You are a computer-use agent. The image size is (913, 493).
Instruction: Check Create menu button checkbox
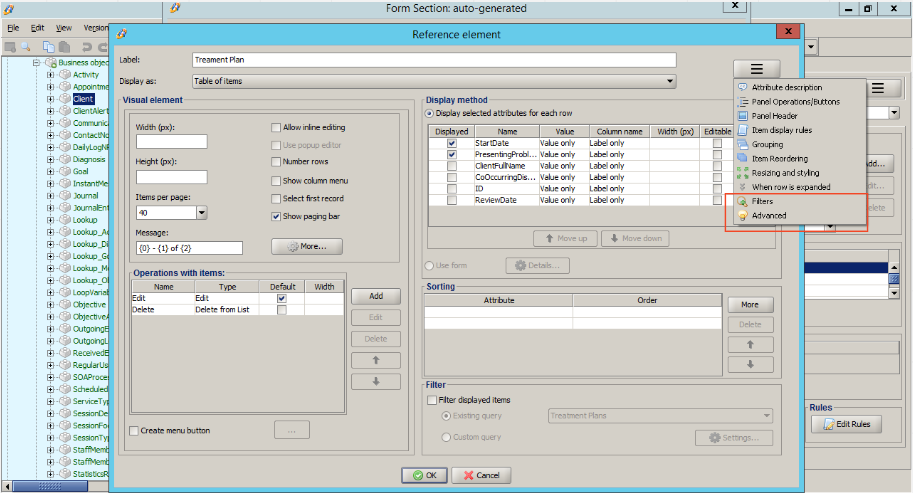134,431
